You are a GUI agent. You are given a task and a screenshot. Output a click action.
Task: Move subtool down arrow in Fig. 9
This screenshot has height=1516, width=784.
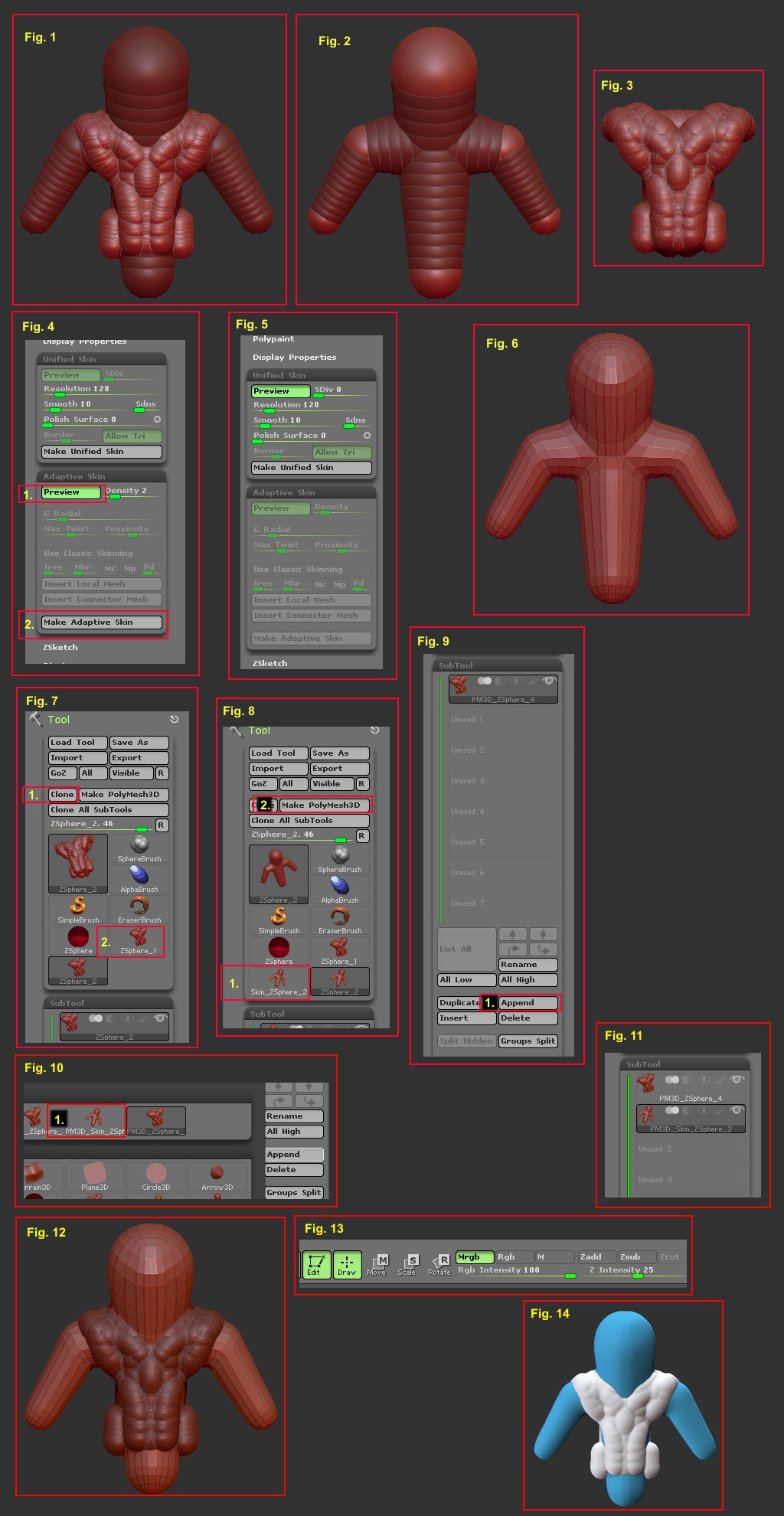click(x=543, y=934)
